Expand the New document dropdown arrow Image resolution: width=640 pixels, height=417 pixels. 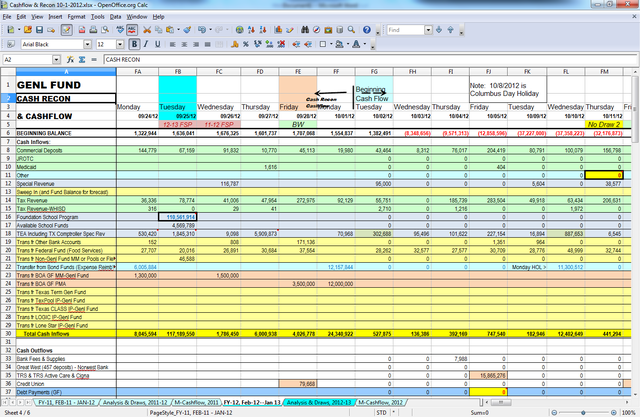click(x=19, y=30)
